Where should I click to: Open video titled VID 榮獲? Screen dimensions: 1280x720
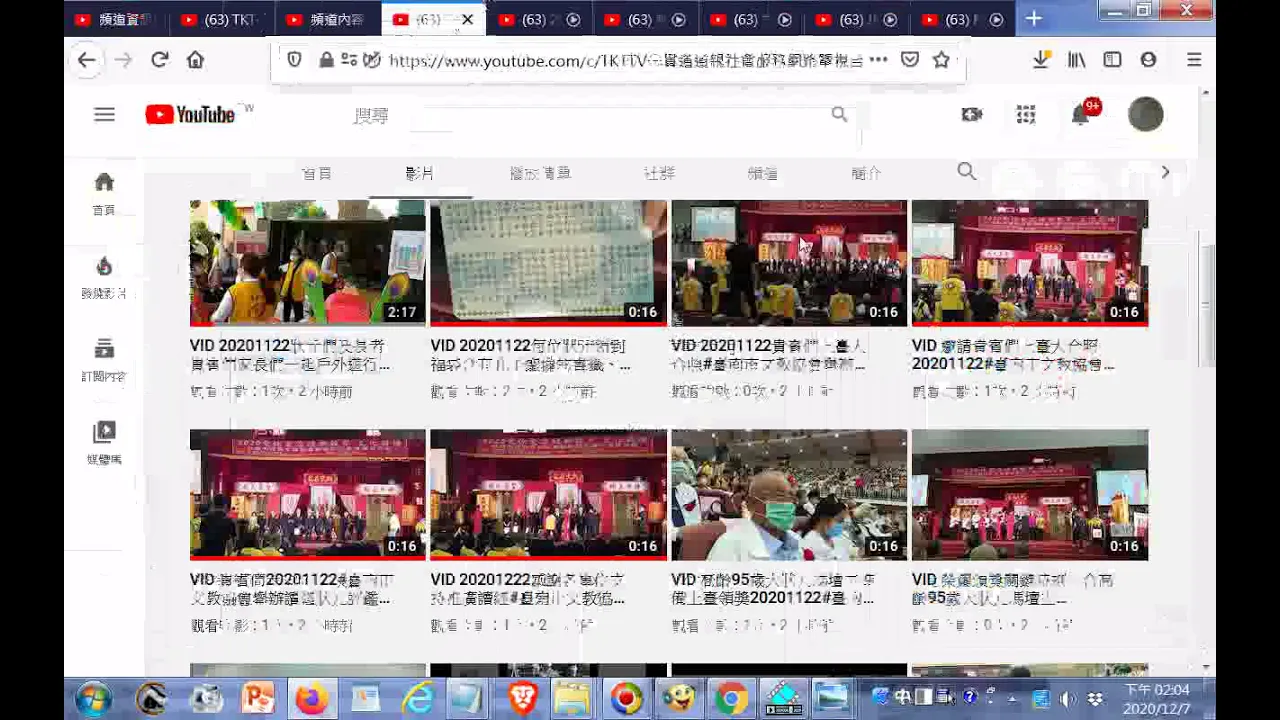pyautogui.click(x=1012, y=589)
